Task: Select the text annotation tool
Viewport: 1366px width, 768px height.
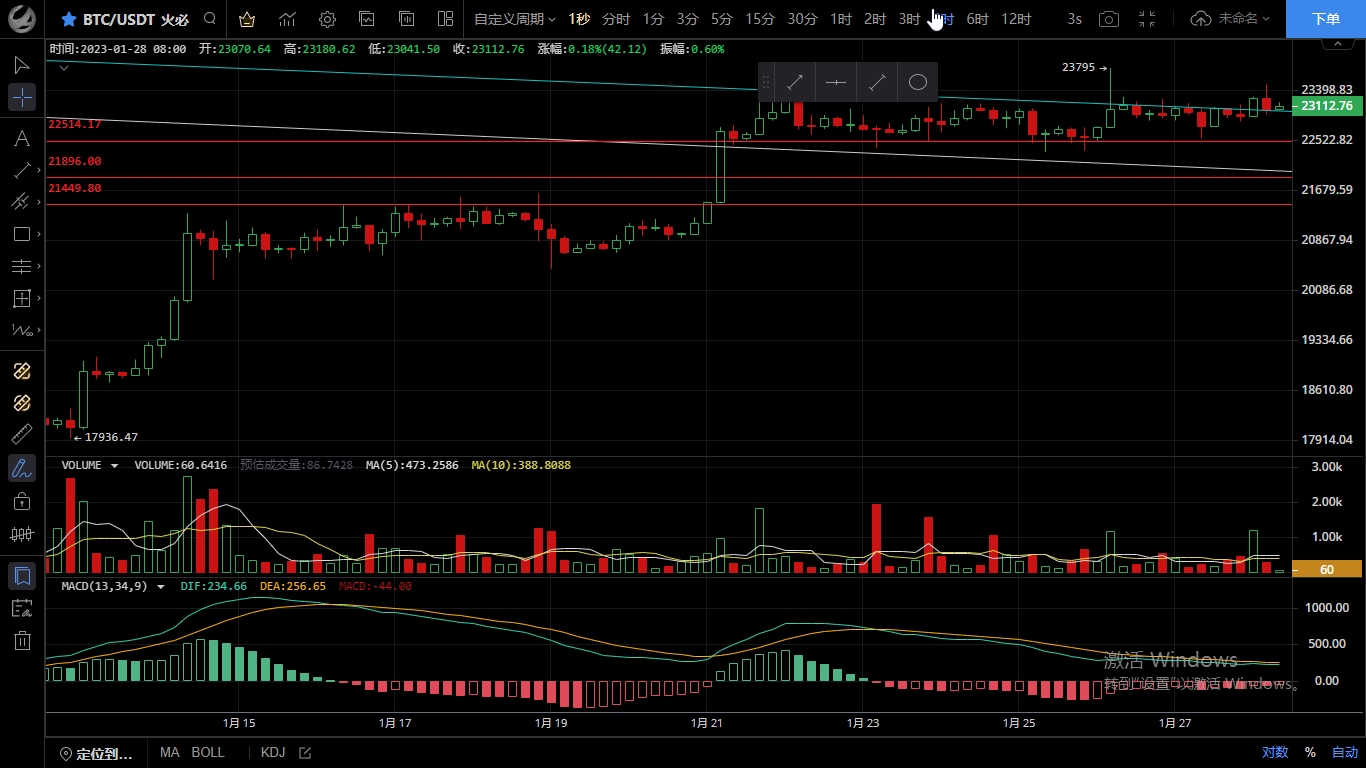Action: click(22, 138)
